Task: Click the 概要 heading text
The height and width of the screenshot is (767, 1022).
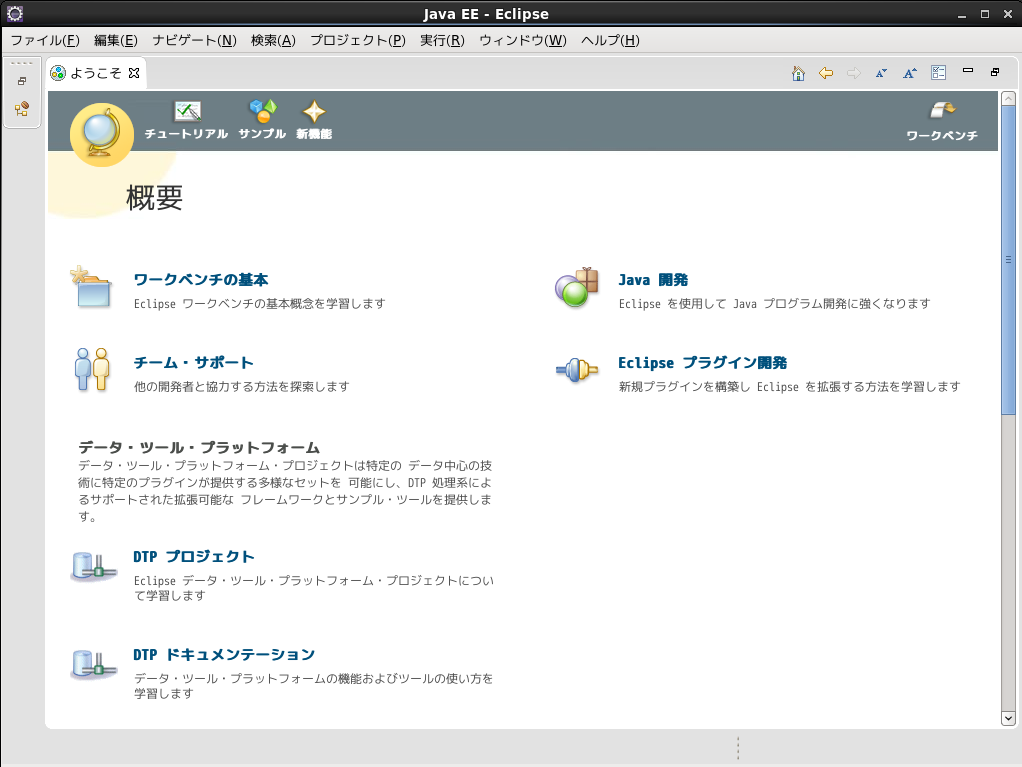Action: (154, 197)
